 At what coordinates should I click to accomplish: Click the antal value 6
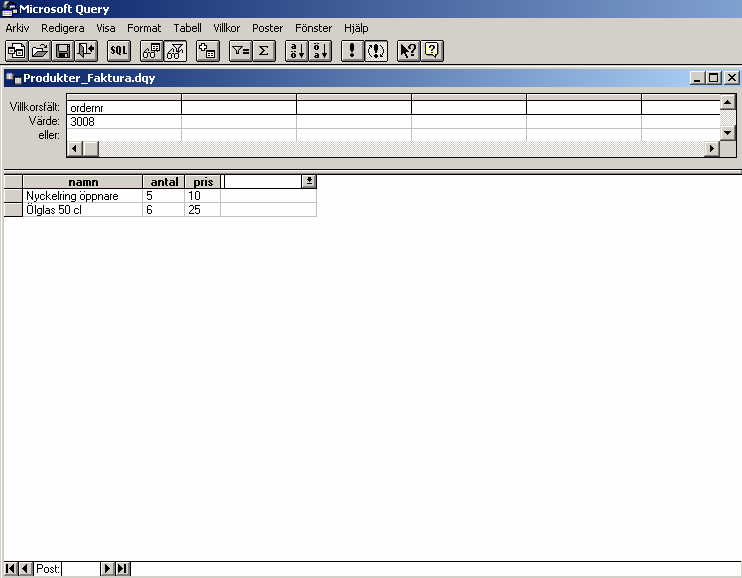[164, 210]
